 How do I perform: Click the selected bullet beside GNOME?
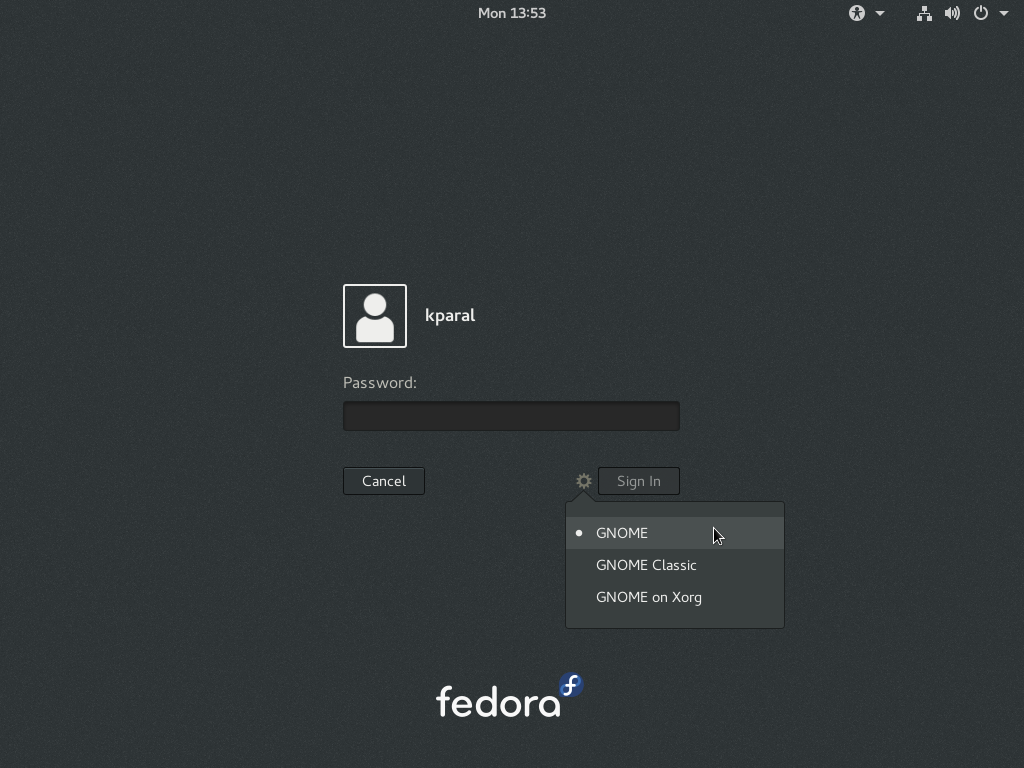point(579,533)
